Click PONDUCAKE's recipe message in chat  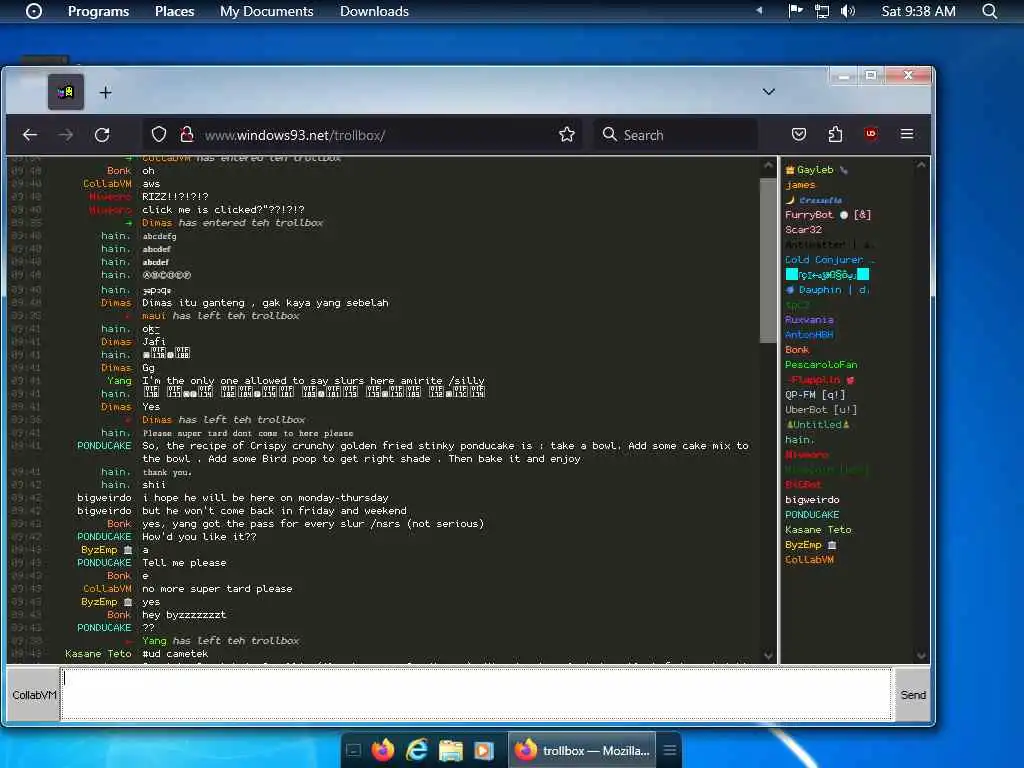(445, 453)
